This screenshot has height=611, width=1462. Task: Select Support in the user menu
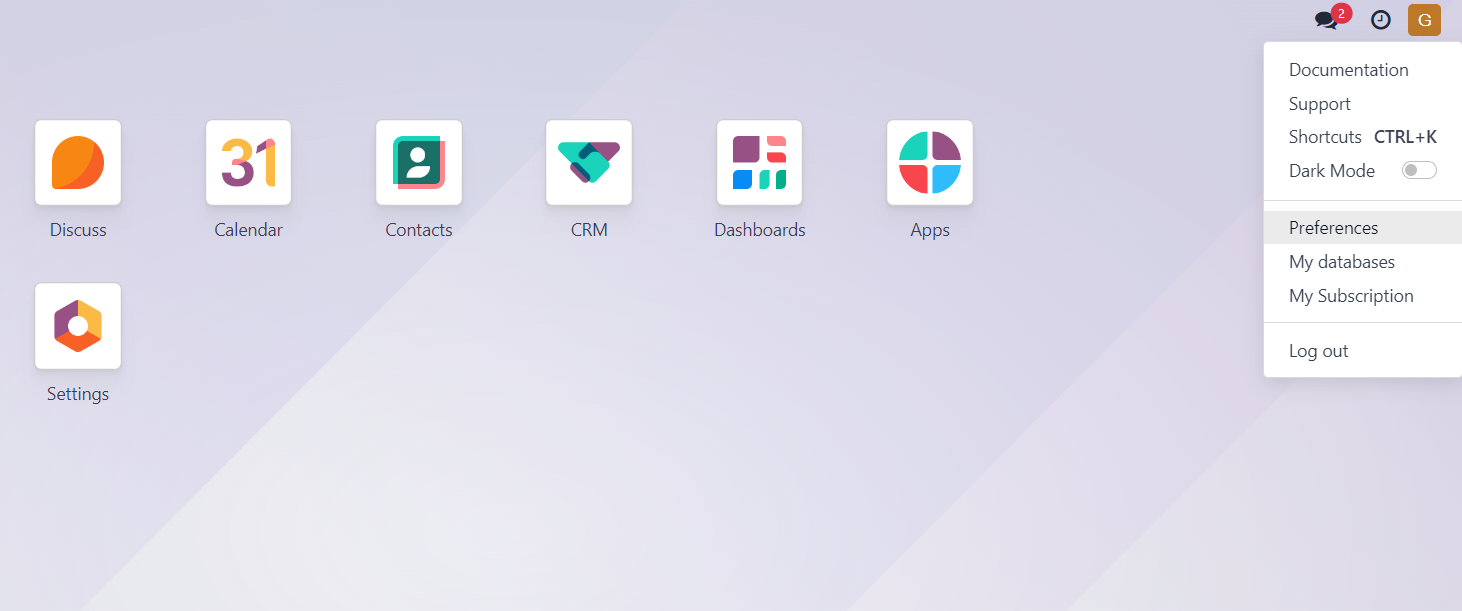coord(1363,104)
